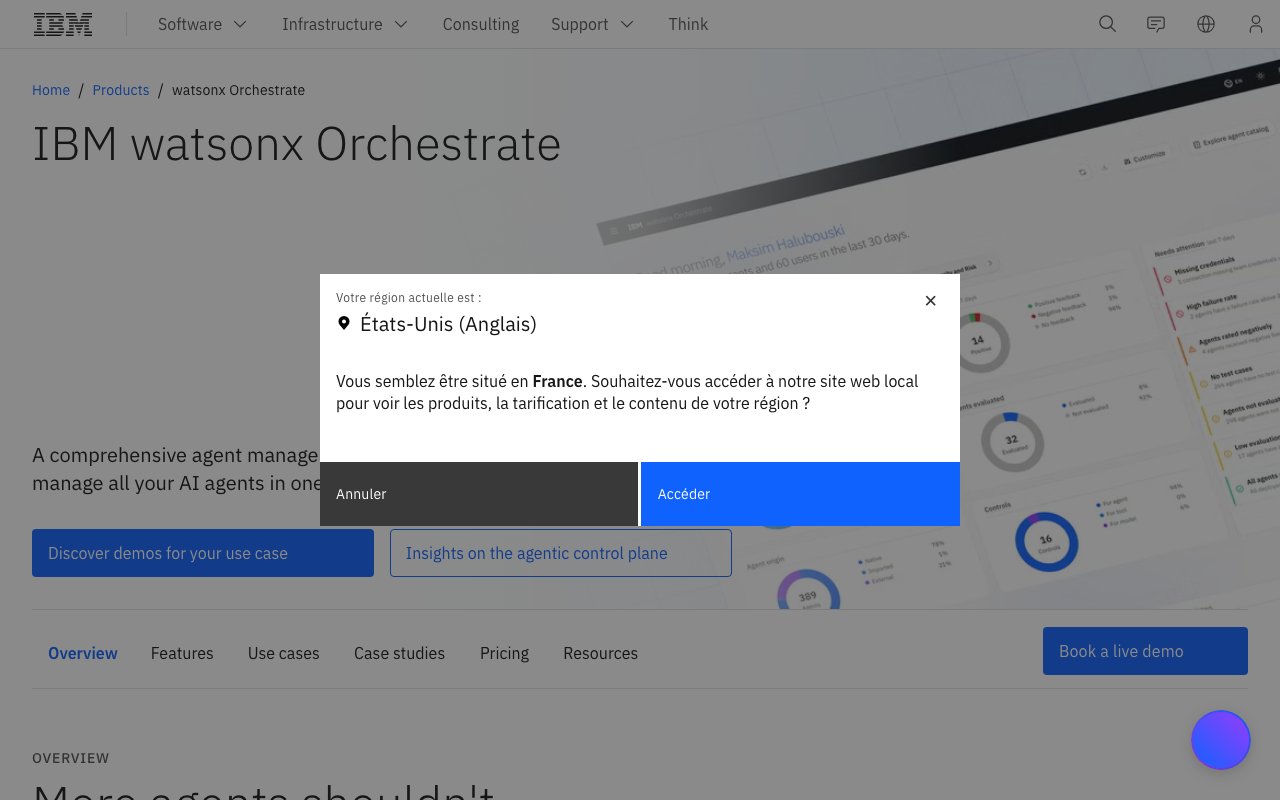Switch to the Use cases tab
This screenshot has width=1280, height=800.
(284, 653)
